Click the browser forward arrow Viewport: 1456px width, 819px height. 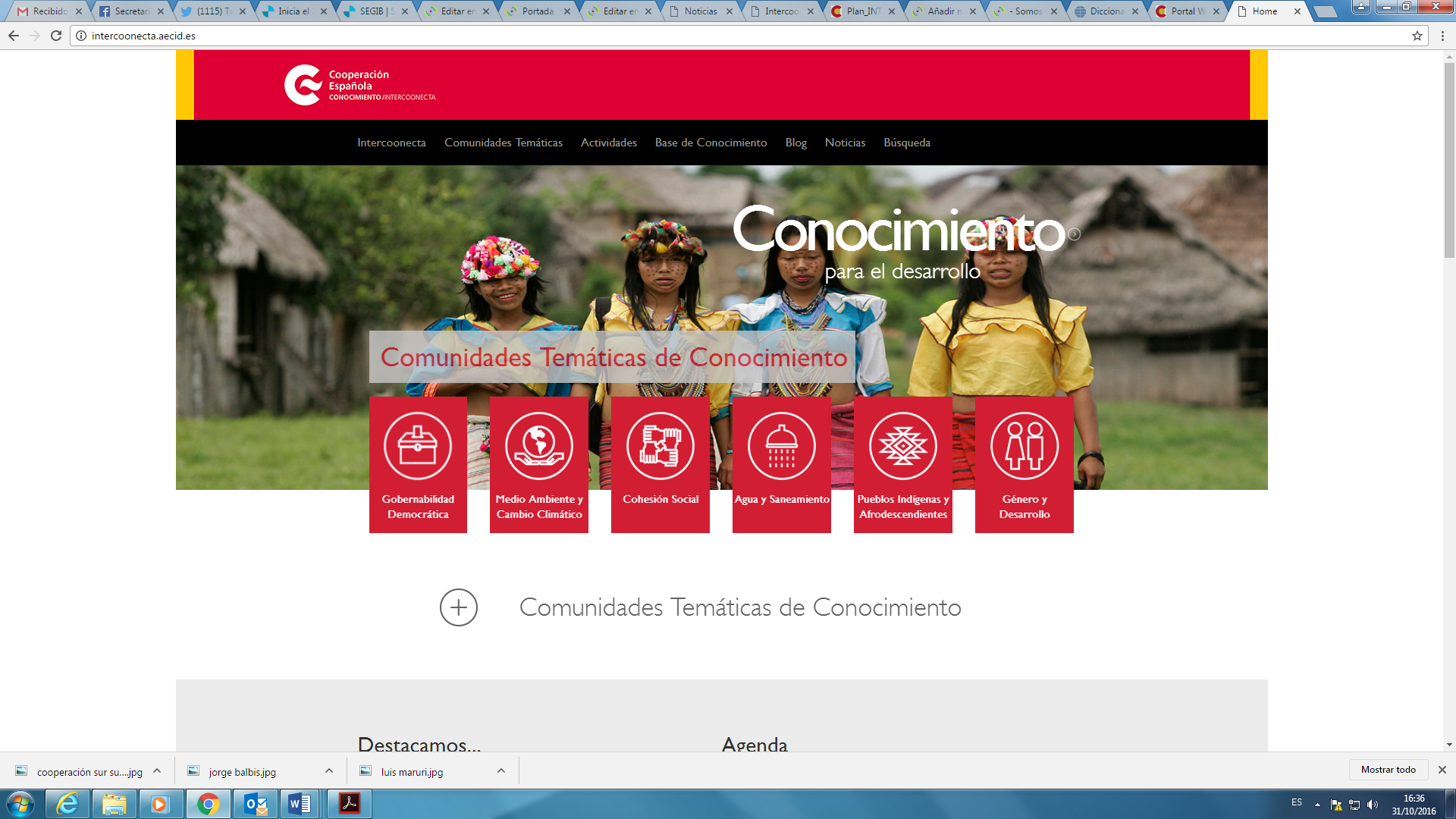(35, 36)
